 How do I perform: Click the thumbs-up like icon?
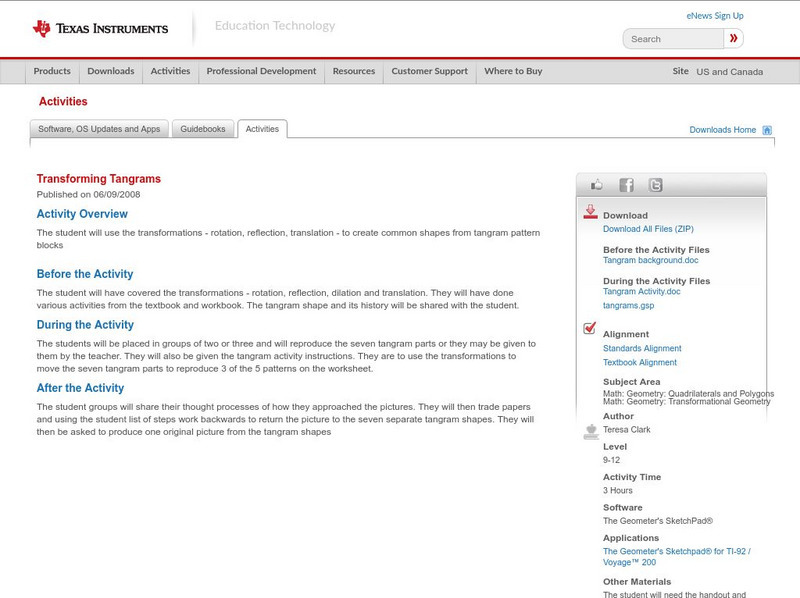coord(596,185)
